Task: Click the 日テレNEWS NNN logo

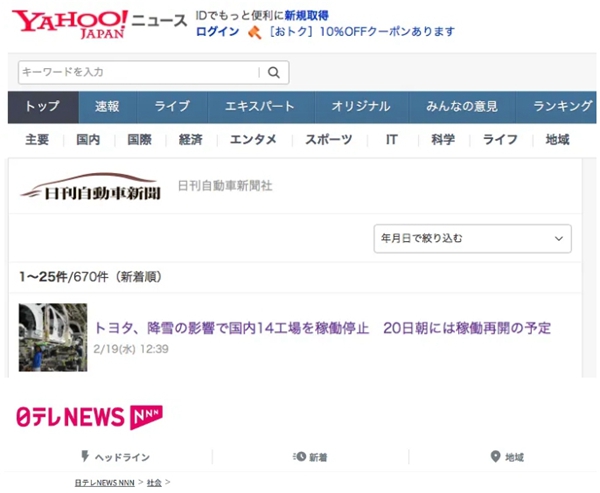Action: [x=90, y=417]
